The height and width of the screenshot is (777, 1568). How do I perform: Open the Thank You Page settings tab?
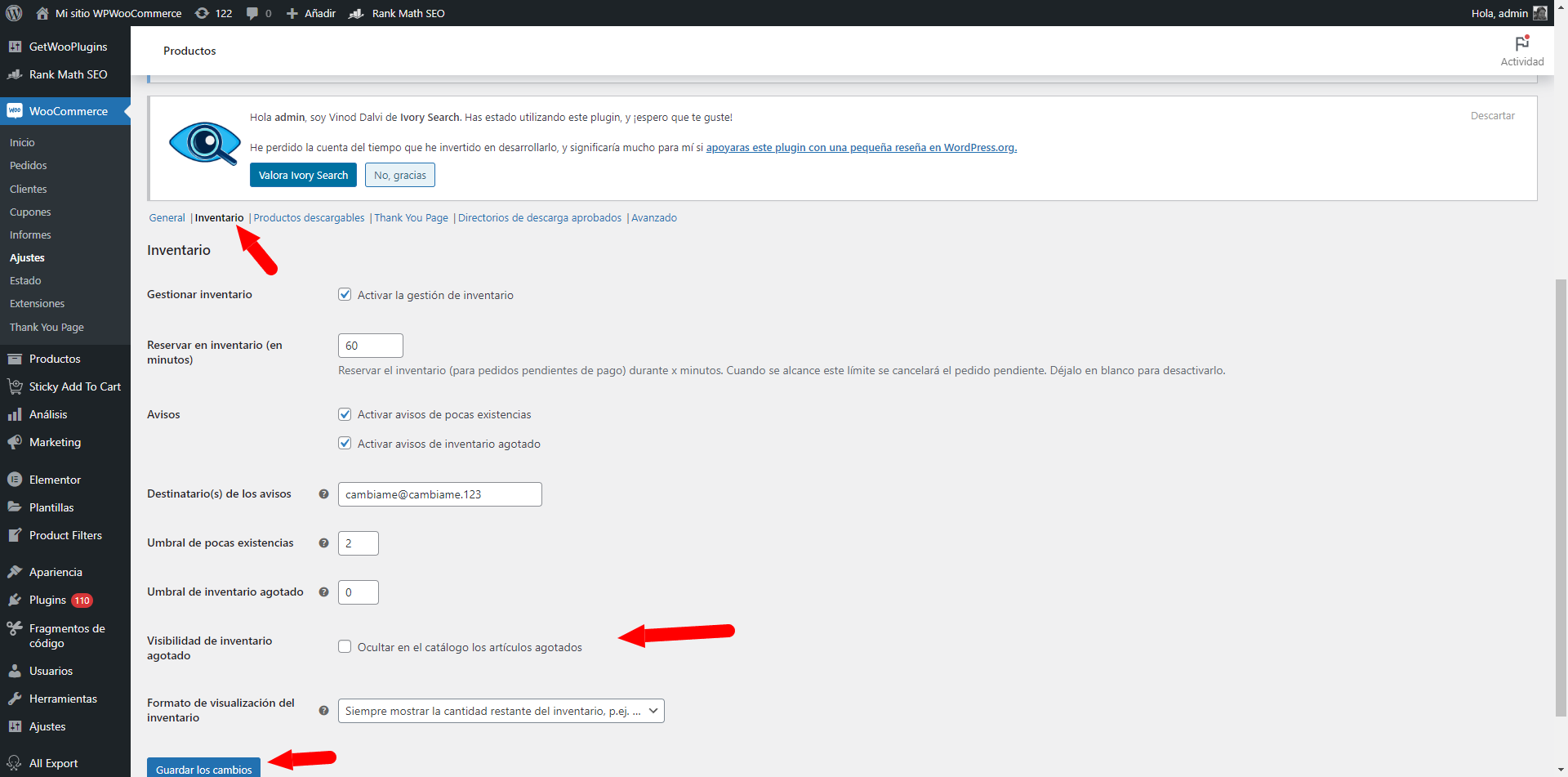pyautogui.click(x=411, y=218)
